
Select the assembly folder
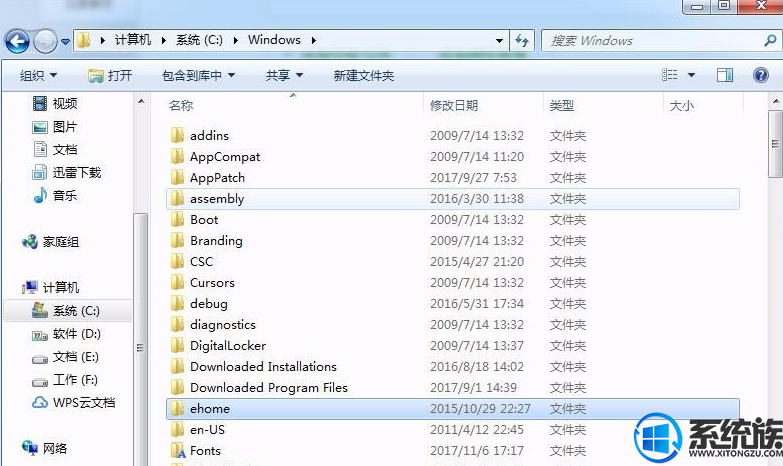click(x=452, y=198)
